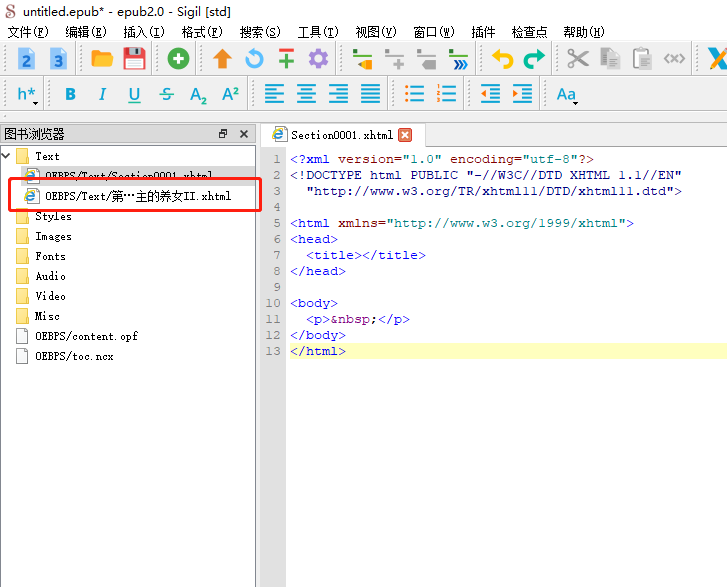The image size is (727, 587).
Task: Center align text
Action: tap(306, 94)
